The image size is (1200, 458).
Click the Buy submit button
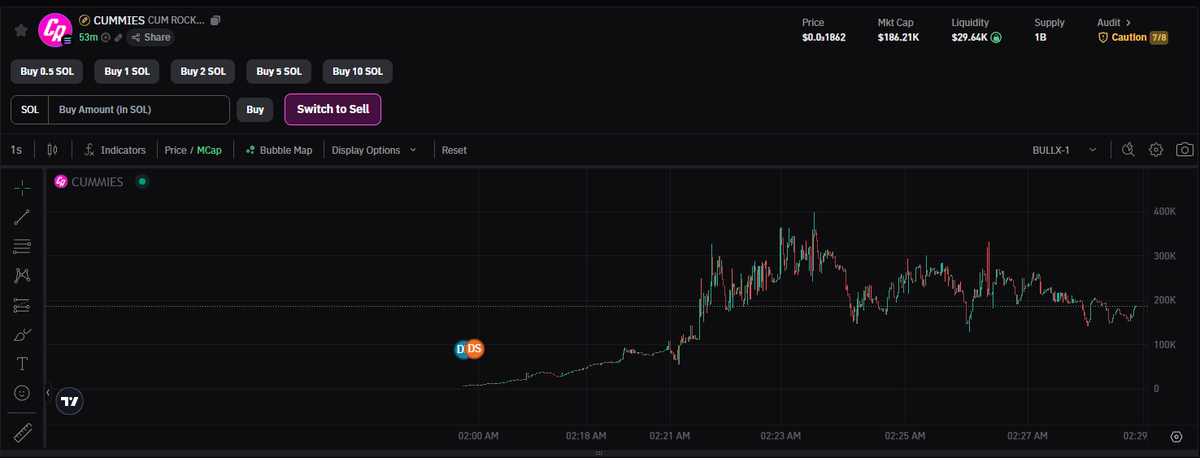pos(255,109)
